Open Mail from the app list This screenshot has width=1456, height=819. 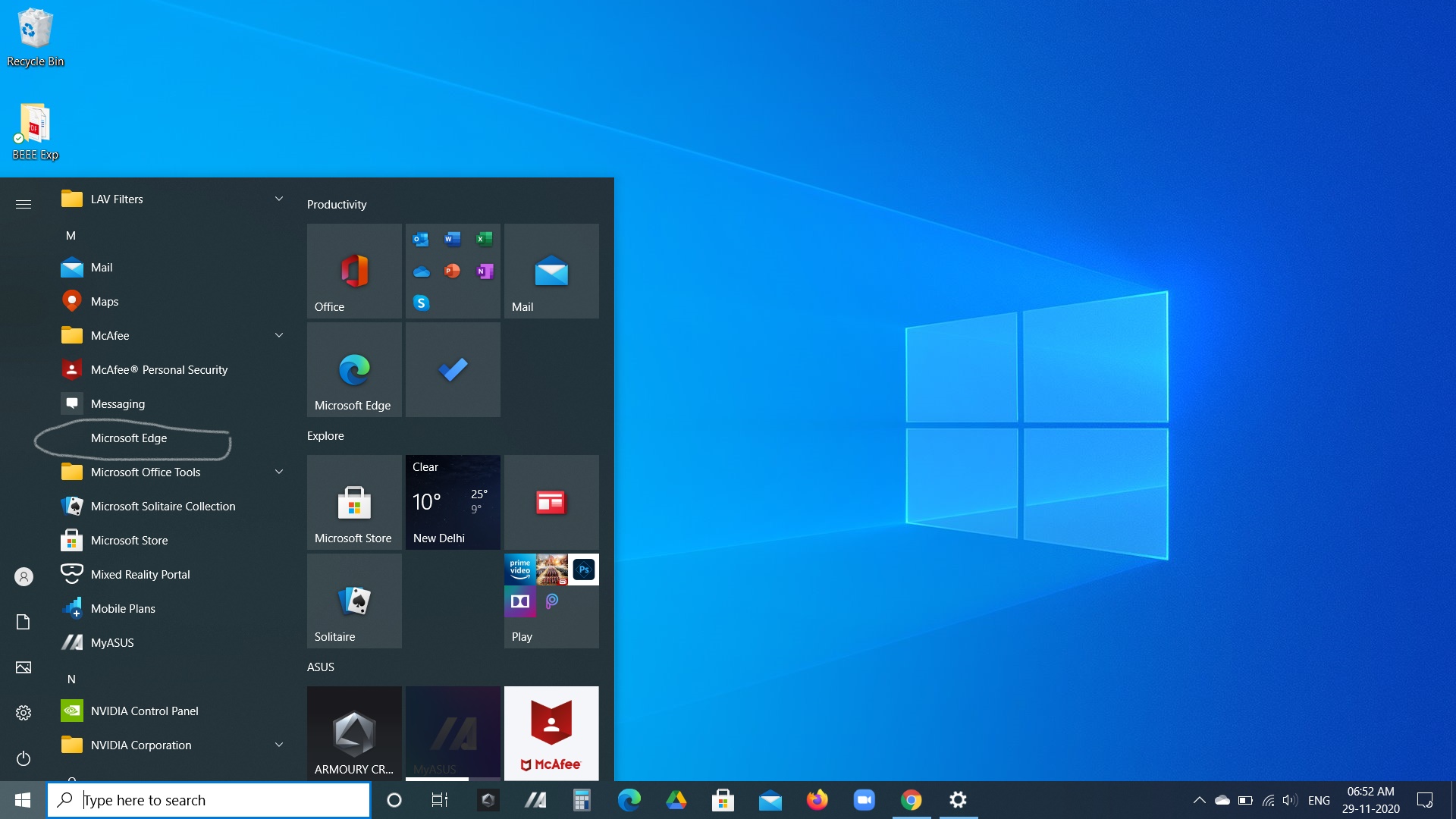pyautogui.click(x=173, y=267)
